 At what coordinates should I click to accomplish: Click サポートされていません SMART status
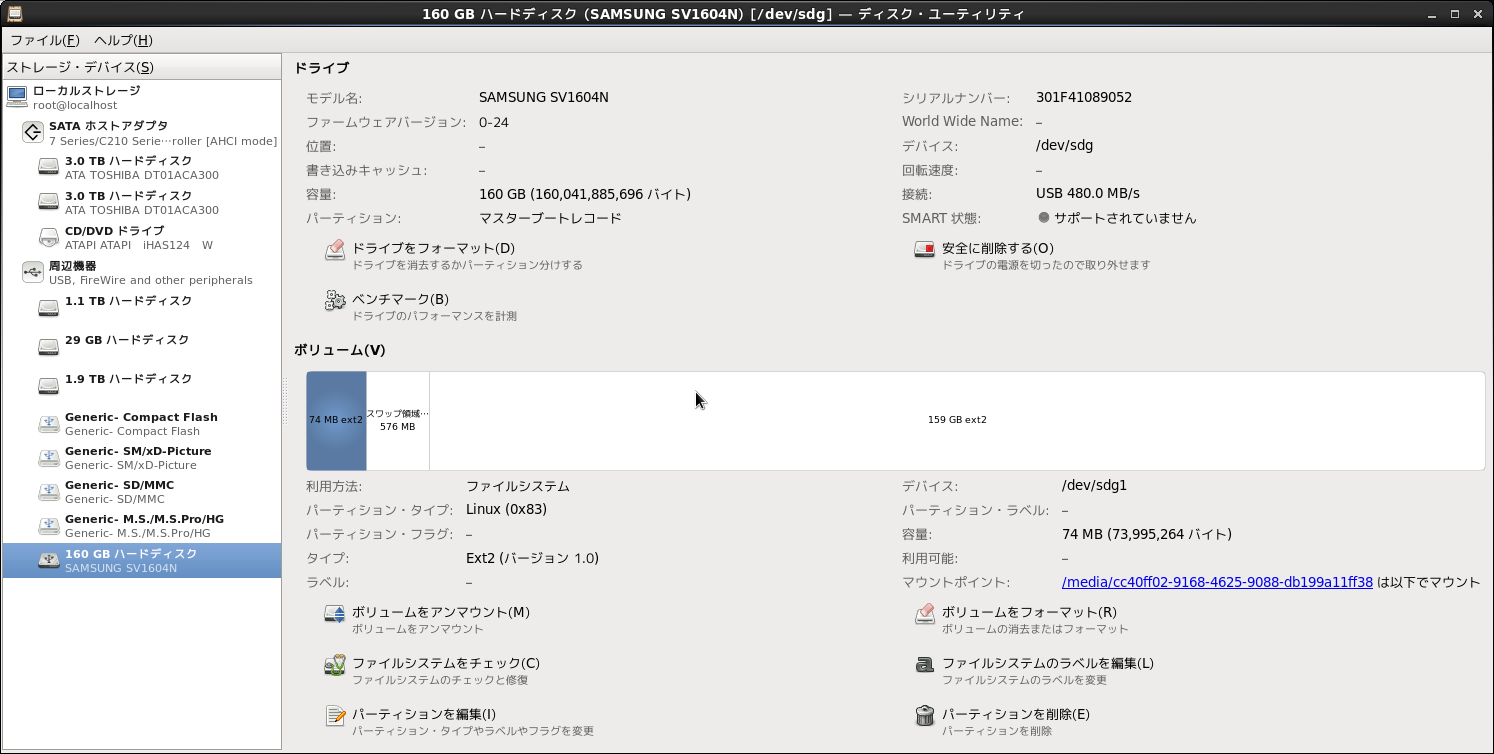tap(1125, 218)
